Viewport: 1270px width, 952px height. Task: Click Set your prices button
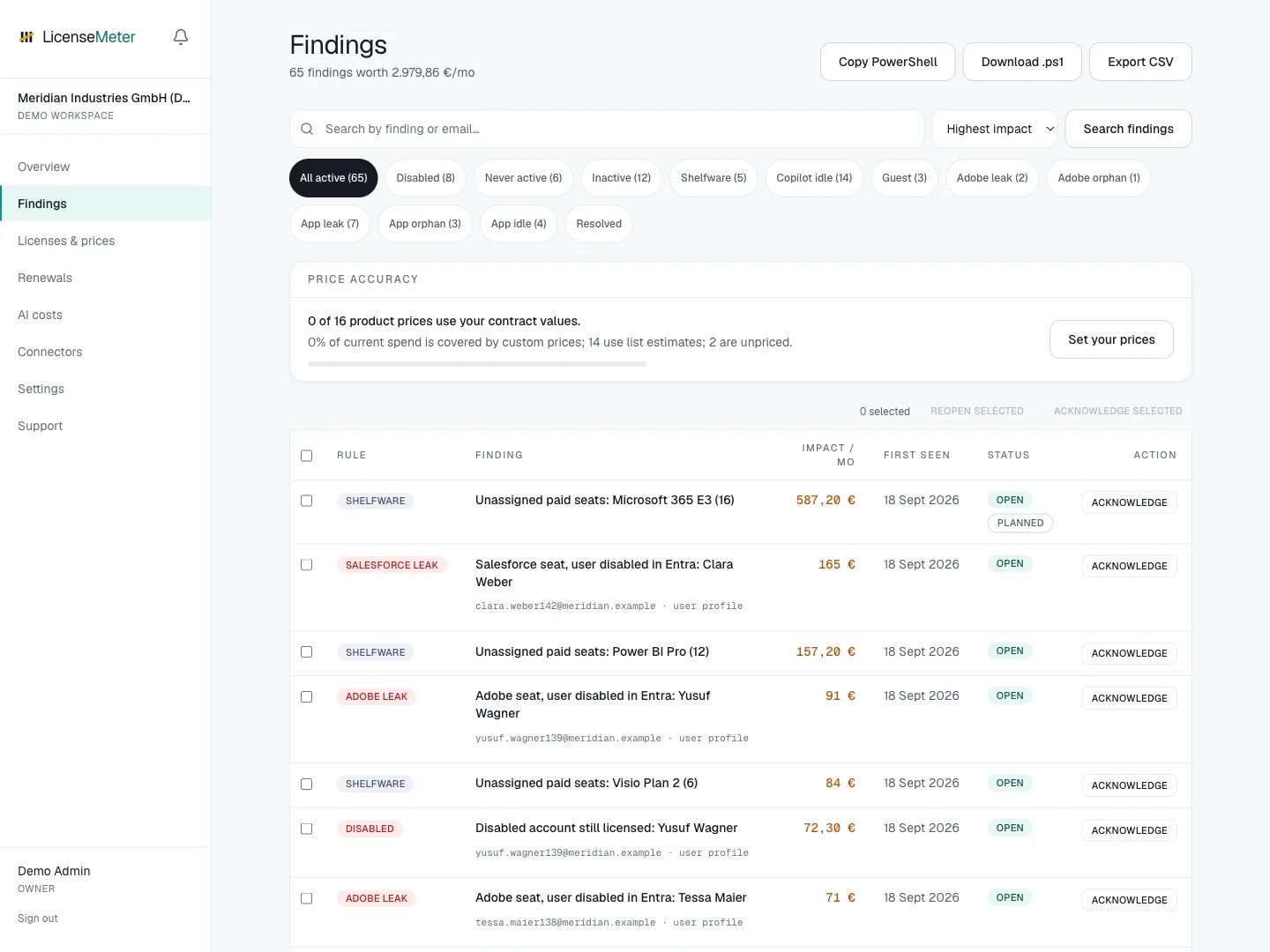click(1111, 339)
